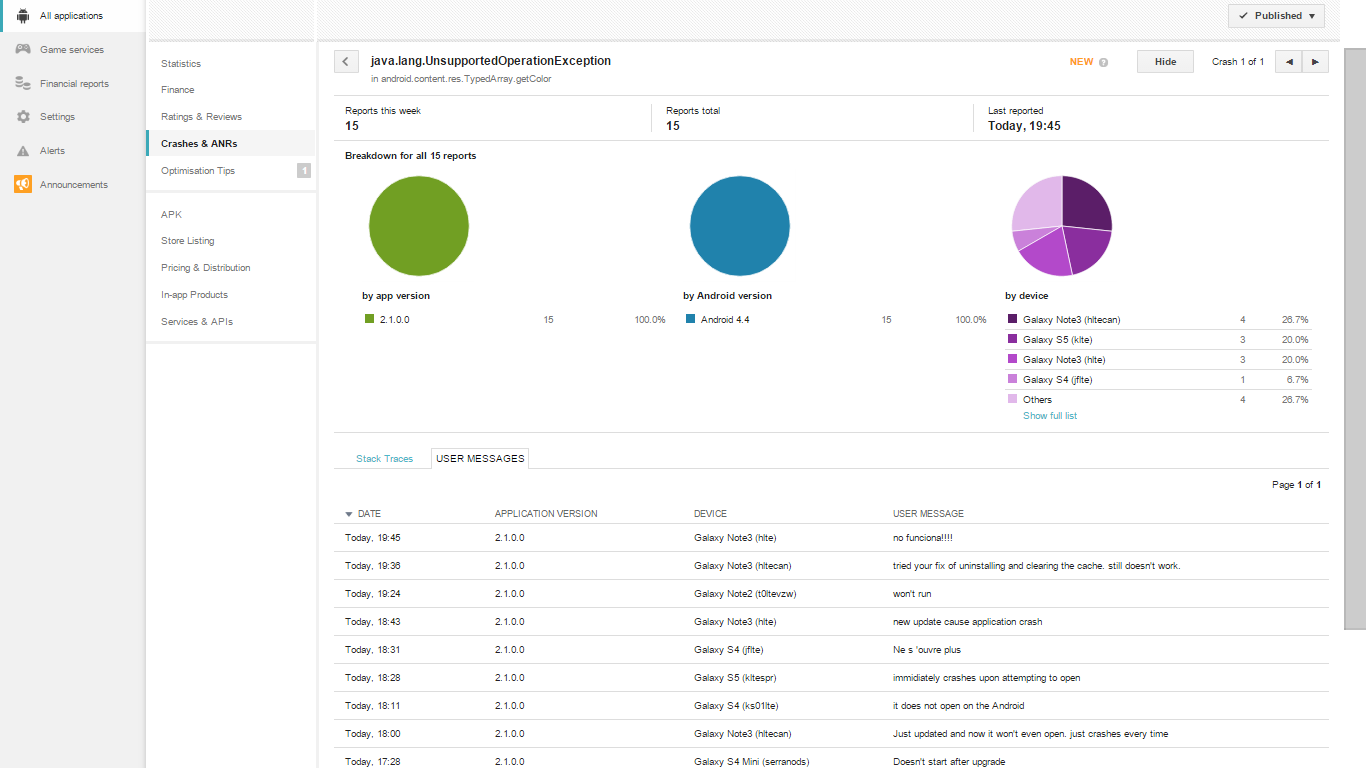This screenshot has width=1366, height=768.
Task: Click 'immidiately crashes upon attempting to open'
Action: click(x=987, y=678)
